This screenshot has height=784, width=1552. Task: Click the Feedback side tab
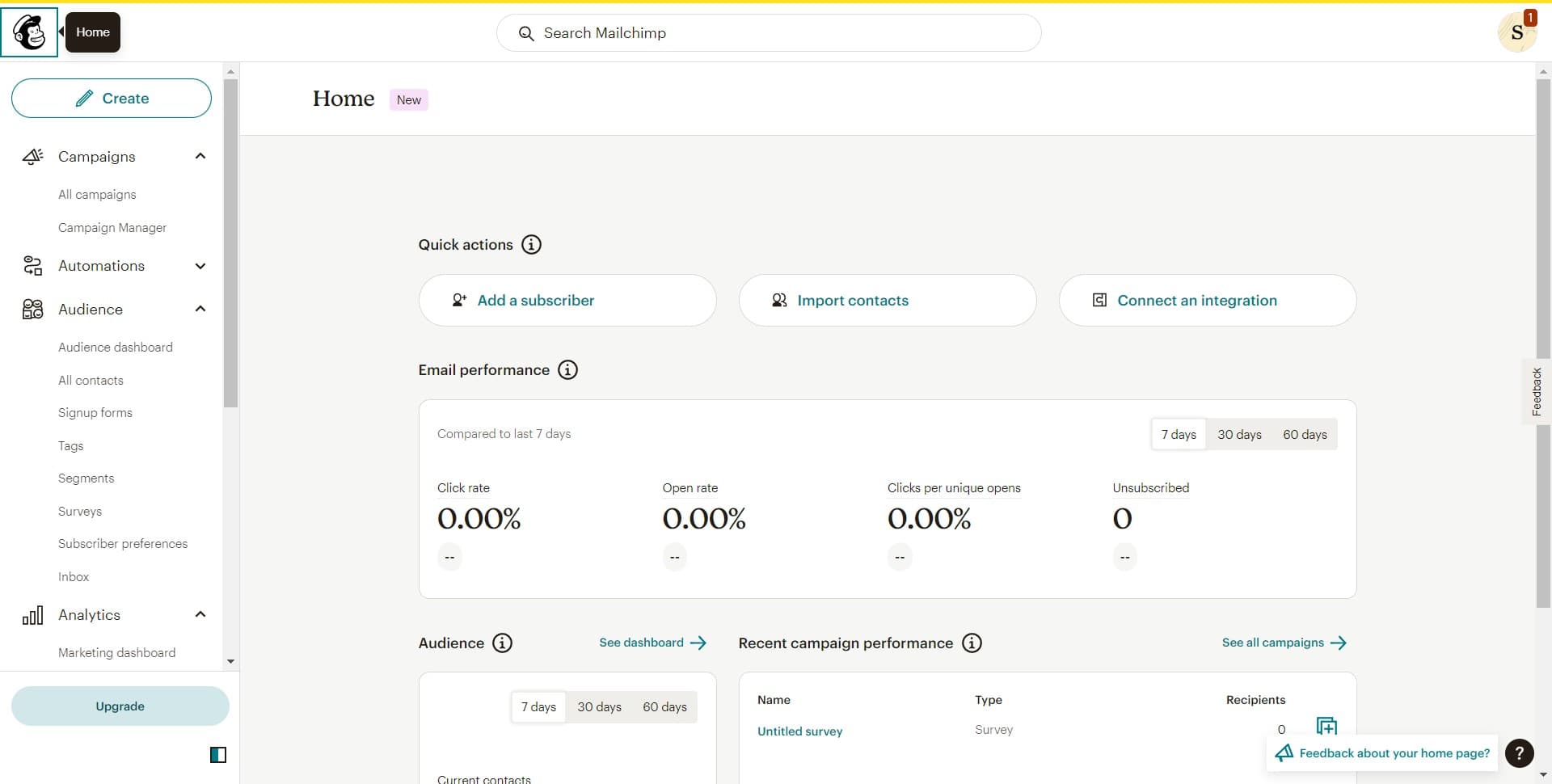coord(1536,392)
